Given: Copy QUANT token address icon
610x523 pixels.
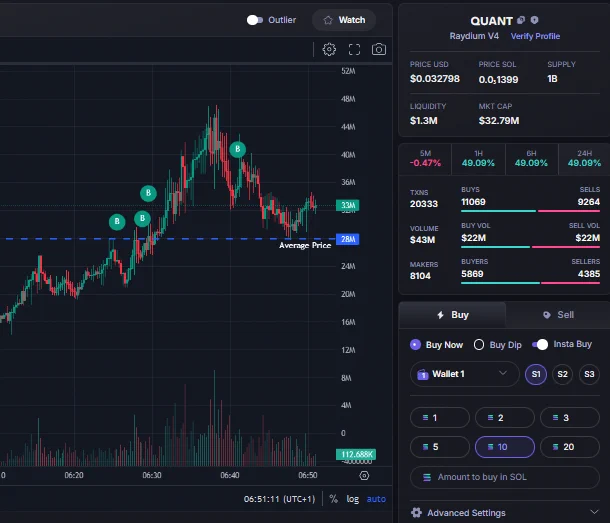Looking at the screenshot, I should click(521, 20).
